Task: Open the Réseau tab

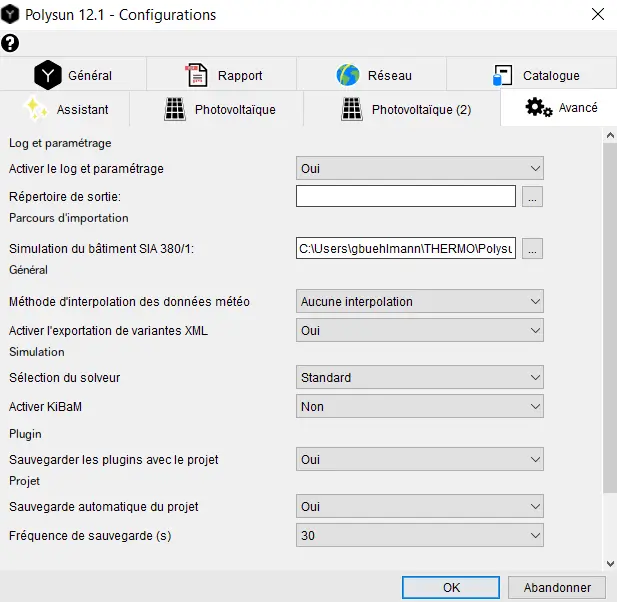Action: click(x=373, y=75)
